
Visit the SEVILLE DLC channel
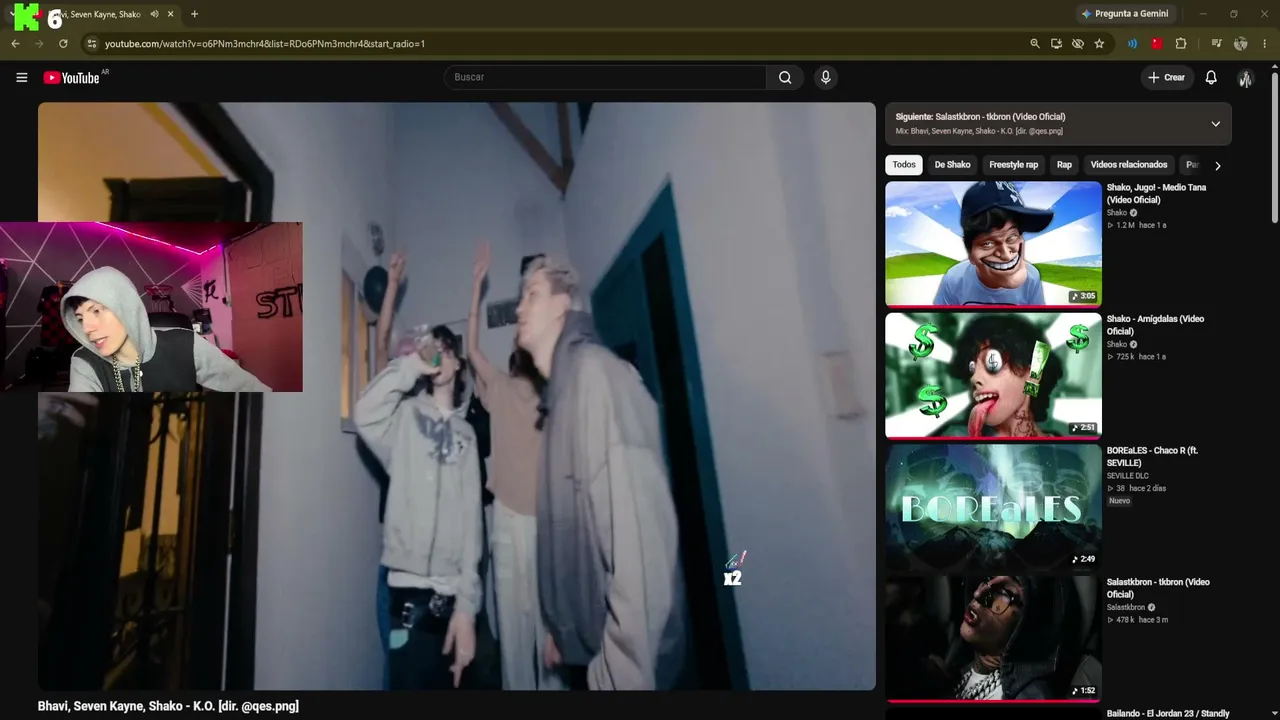pyautogui.click(x=1127, y=476)
